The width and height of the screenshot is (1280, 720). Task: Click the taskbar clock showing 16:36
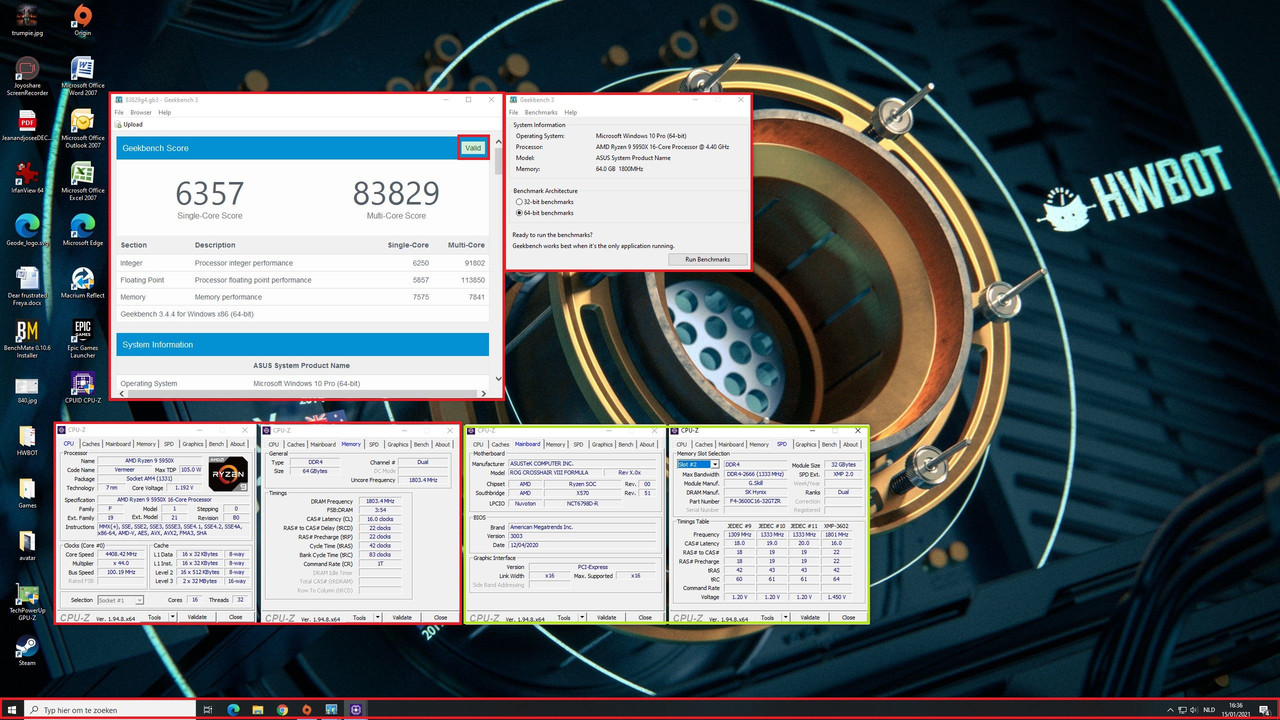point(1236,709)
